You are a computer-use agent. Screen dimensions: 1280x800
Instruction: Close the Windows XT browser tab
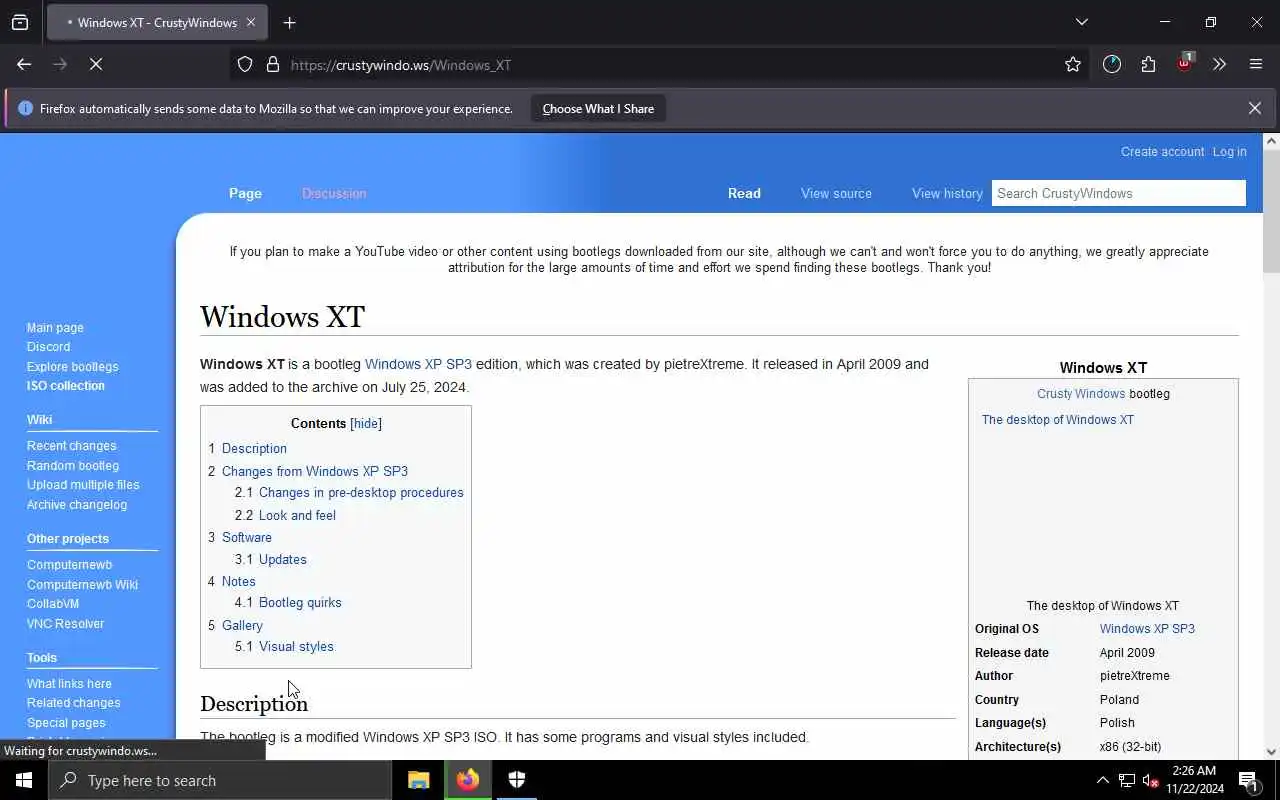point(250,22)
